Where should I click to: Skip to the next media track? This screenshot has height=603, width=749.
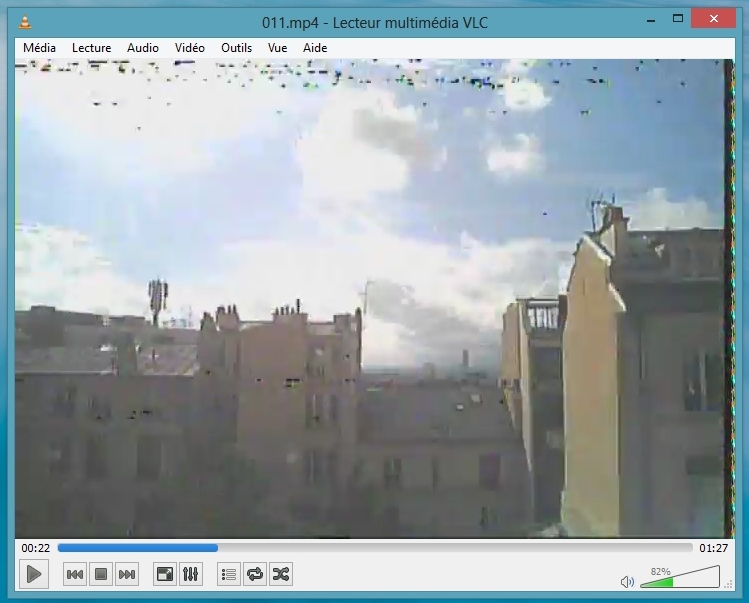click(x=127, y=574)
